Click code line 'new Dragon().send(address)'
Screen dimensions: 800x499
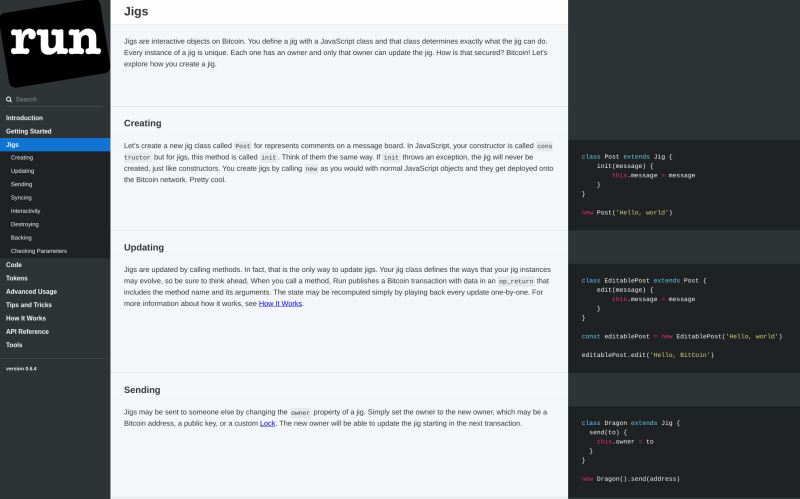[x=631, y=479]
